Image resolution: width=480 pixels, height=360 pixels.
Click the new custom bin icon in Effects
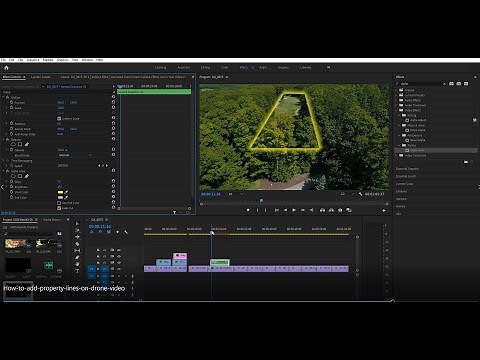[x=466, y=162]
